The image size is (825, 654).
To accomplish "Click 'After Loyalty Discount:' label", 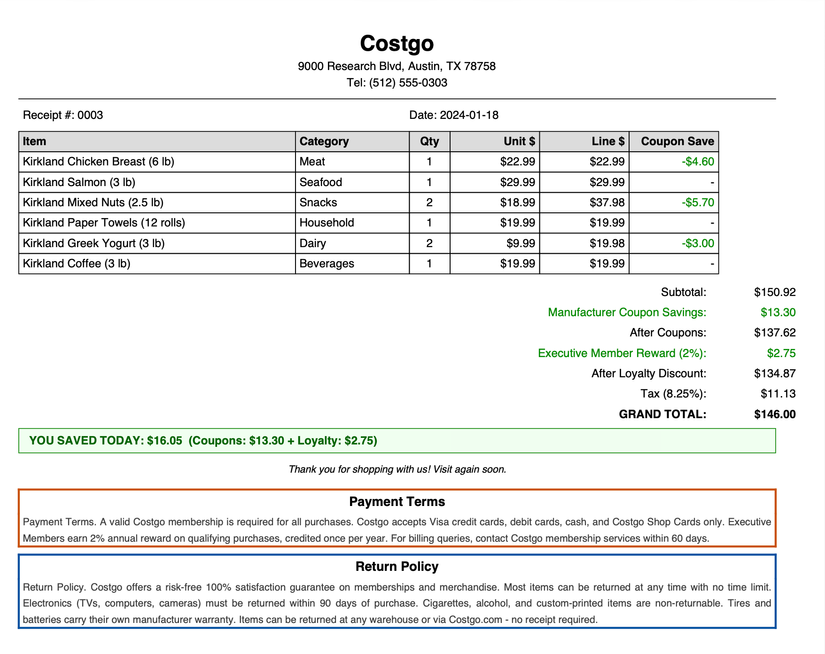I will (649, 374).
